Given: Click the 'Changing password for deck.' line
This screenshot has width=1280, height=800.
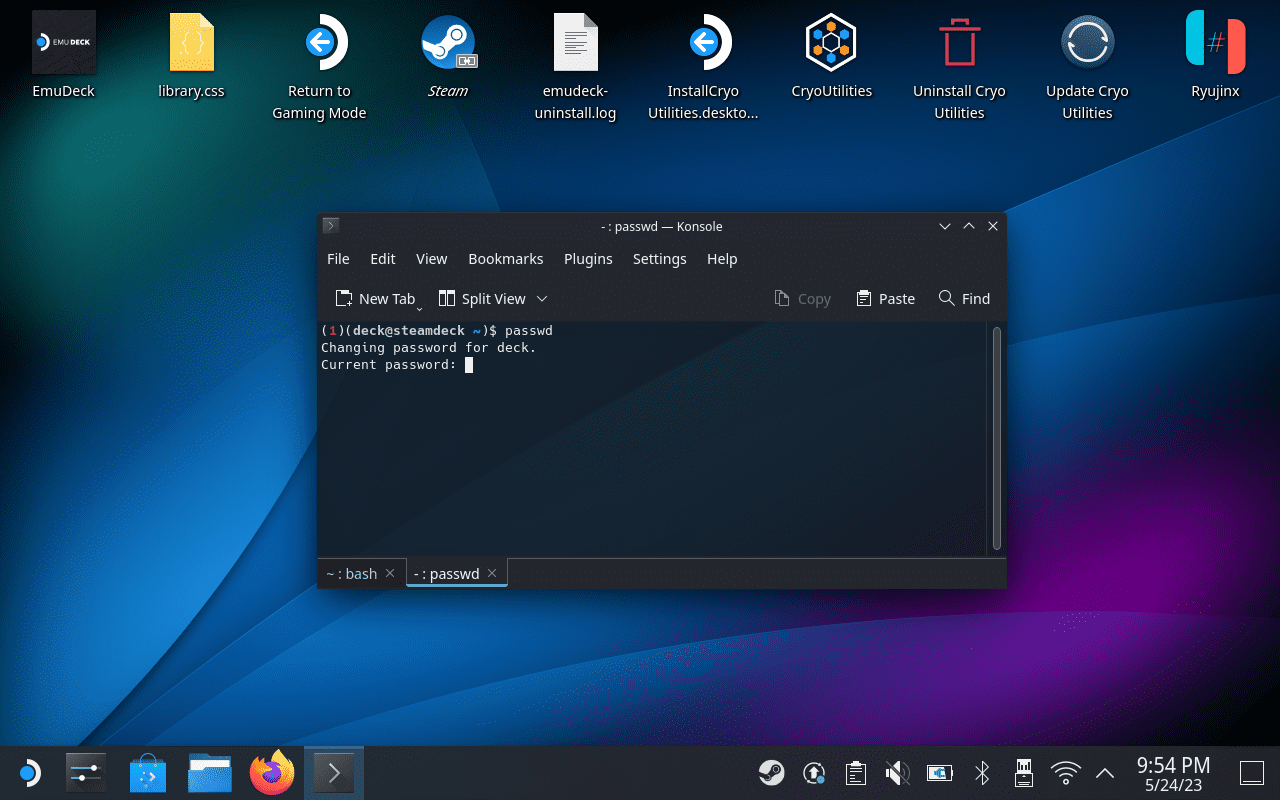Looking at the screenshot, I should click(x=428, y=348).
